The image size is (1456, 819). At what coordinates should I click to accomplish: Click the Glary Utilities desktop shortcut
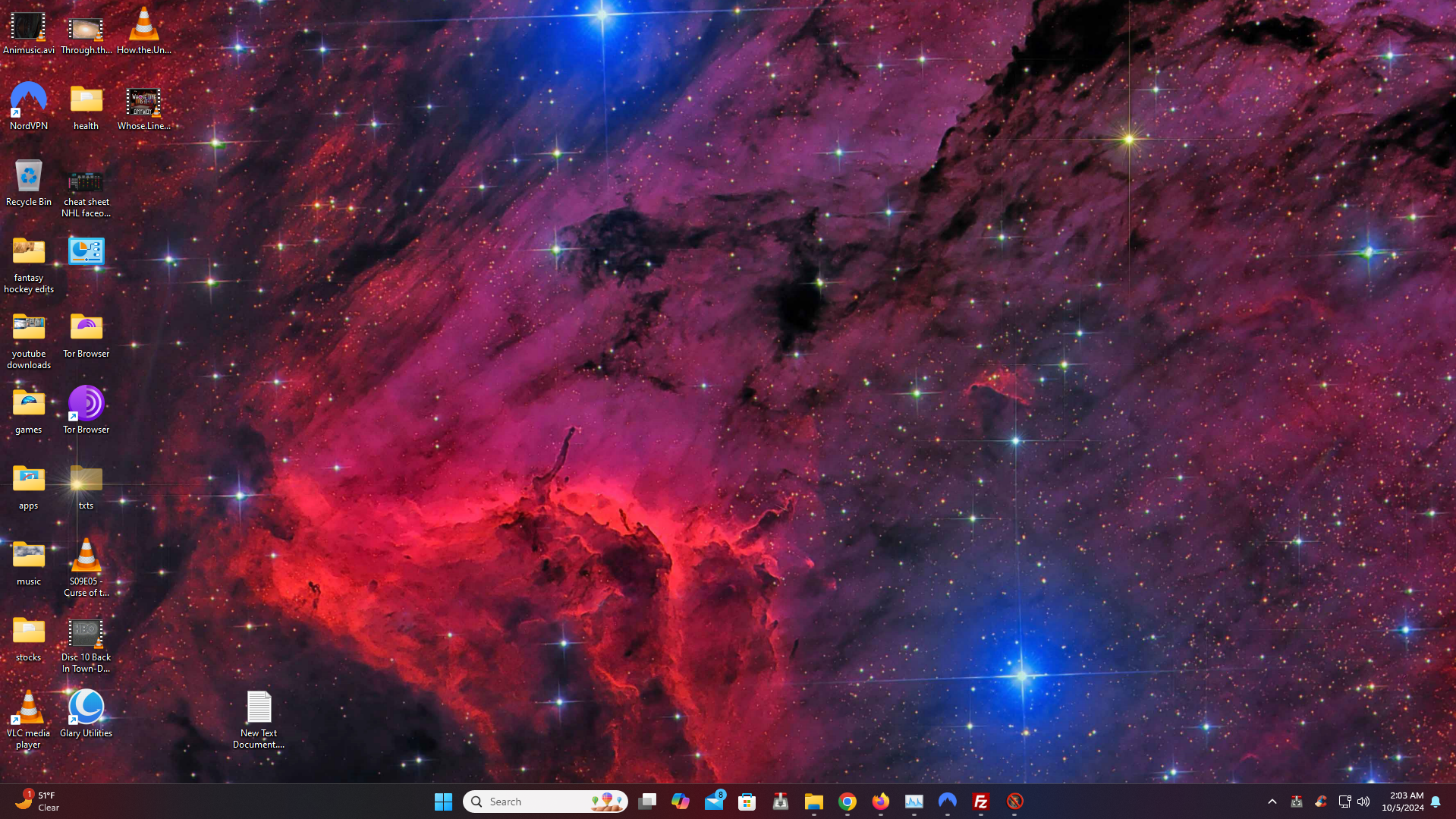coord(86,708)
